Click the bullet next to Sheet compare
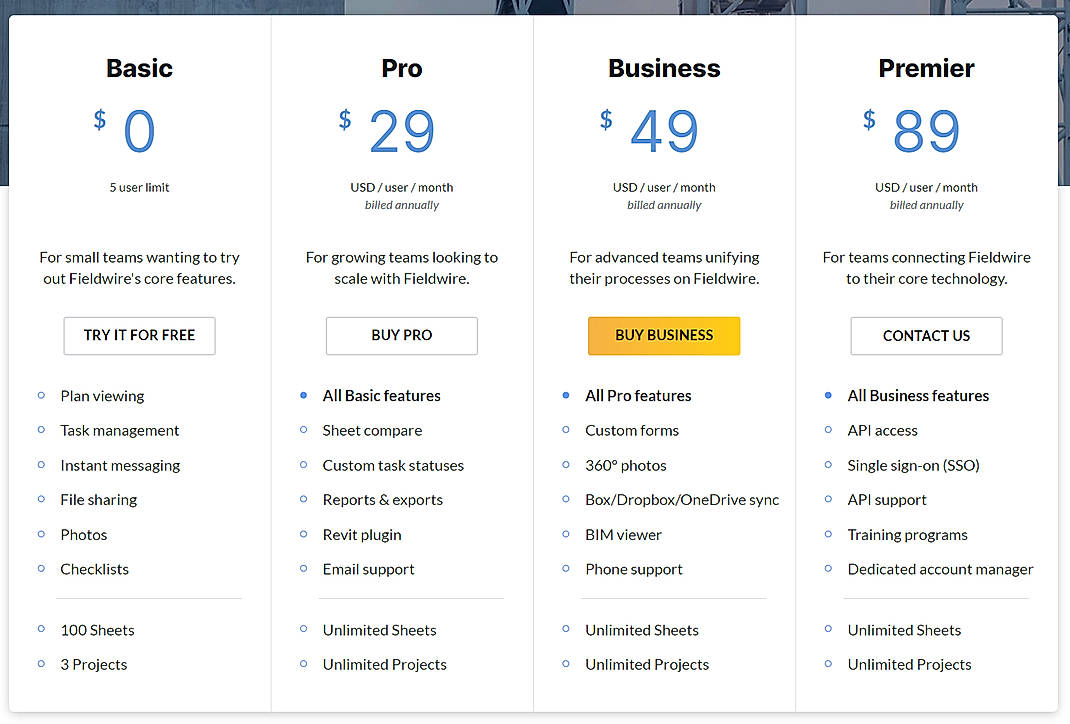Viewport: 1070px width, 724px height. tap(303, 431)
